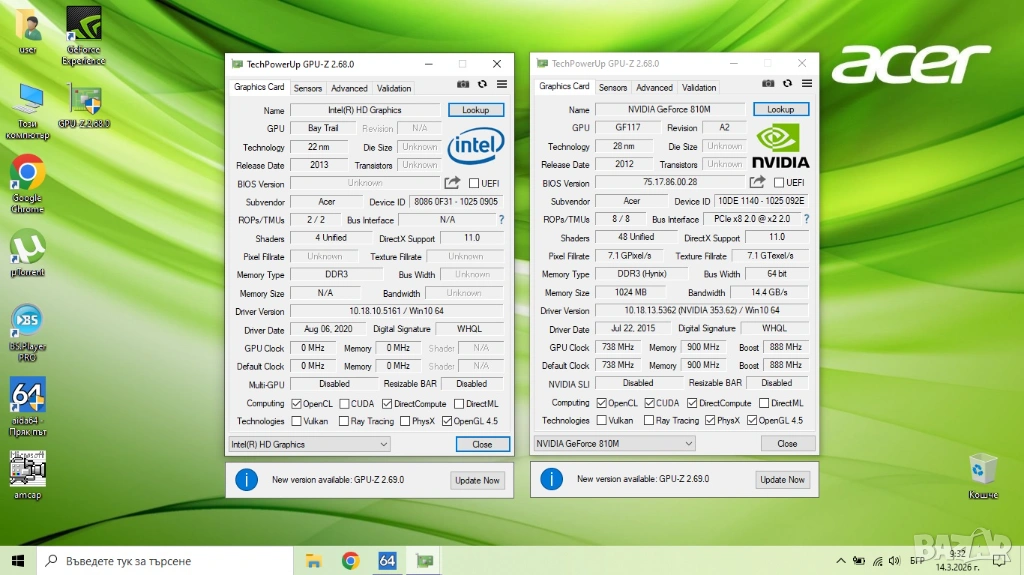Viewport: 1024px width, 575px height.
Task: Click the refresh icon in Intel GPU-Z window
Action: [x=482, y=85]
